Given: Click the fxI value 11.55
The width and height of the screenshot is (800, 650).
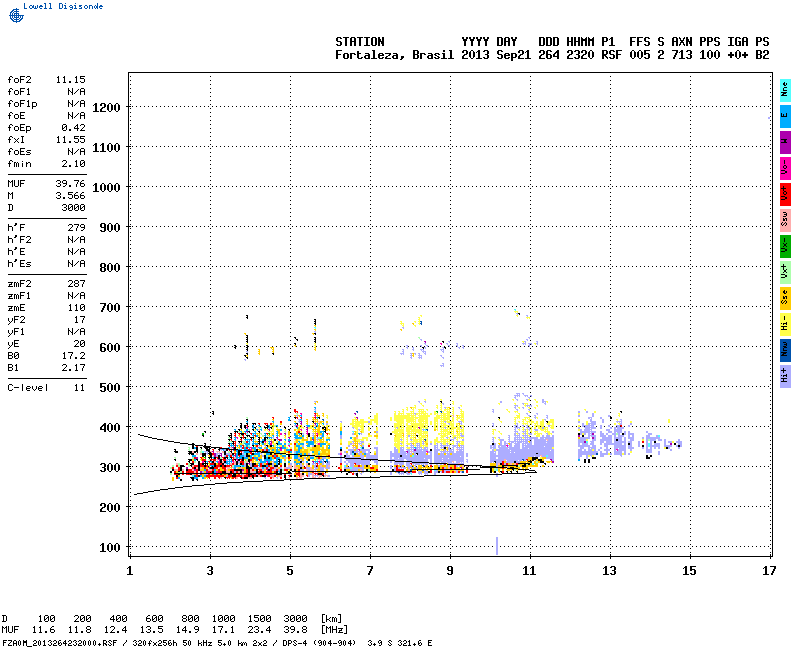Looking at the screenshot, I should click(x=70, y=140).
